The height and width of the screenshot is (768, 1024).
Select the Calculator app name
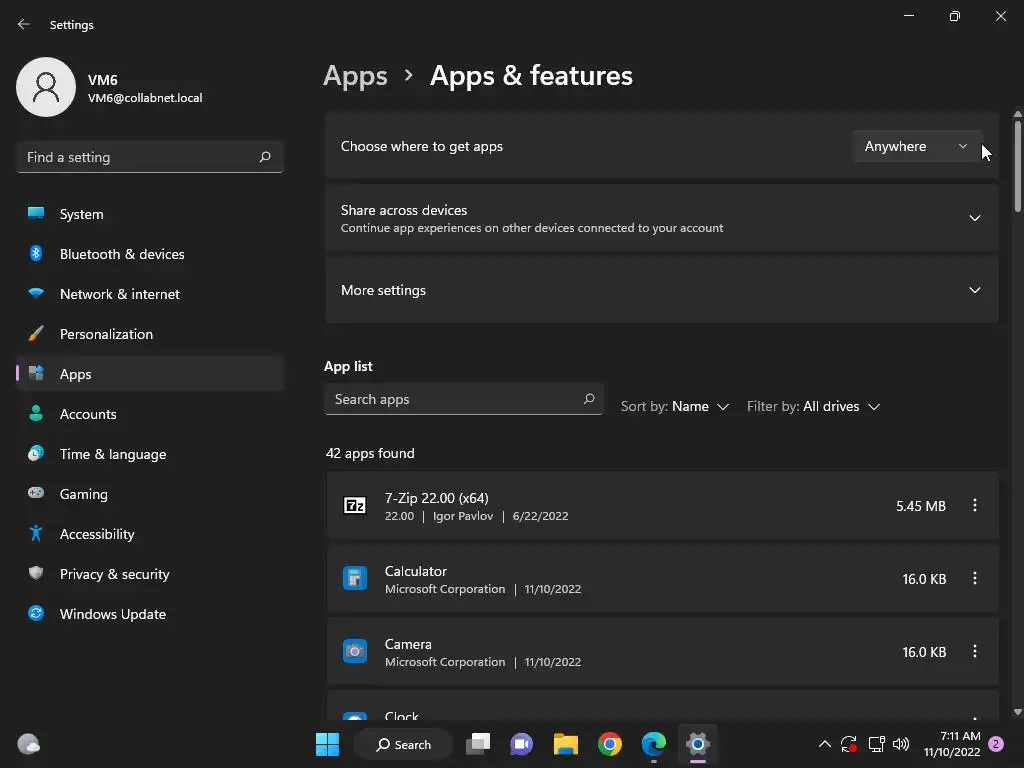coord(416,571)
